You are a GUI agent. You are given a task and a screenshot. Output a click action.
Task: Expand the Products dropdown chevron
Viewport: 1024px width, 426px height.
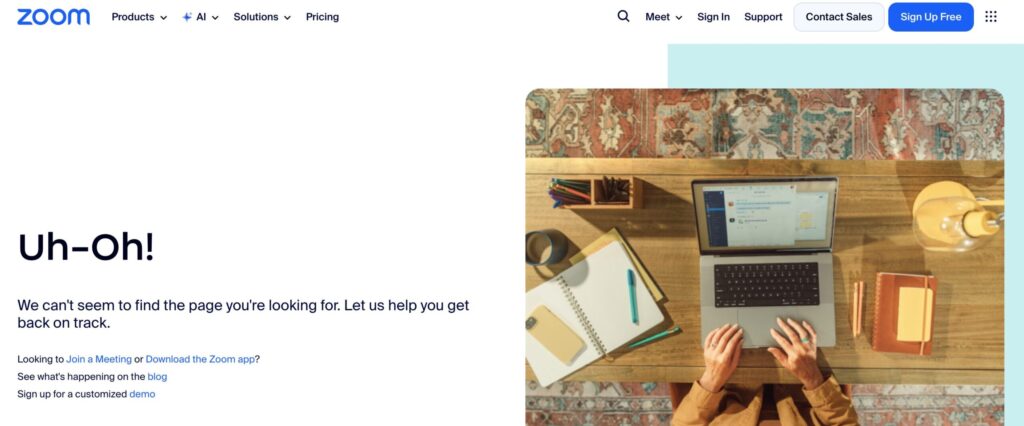163,18
